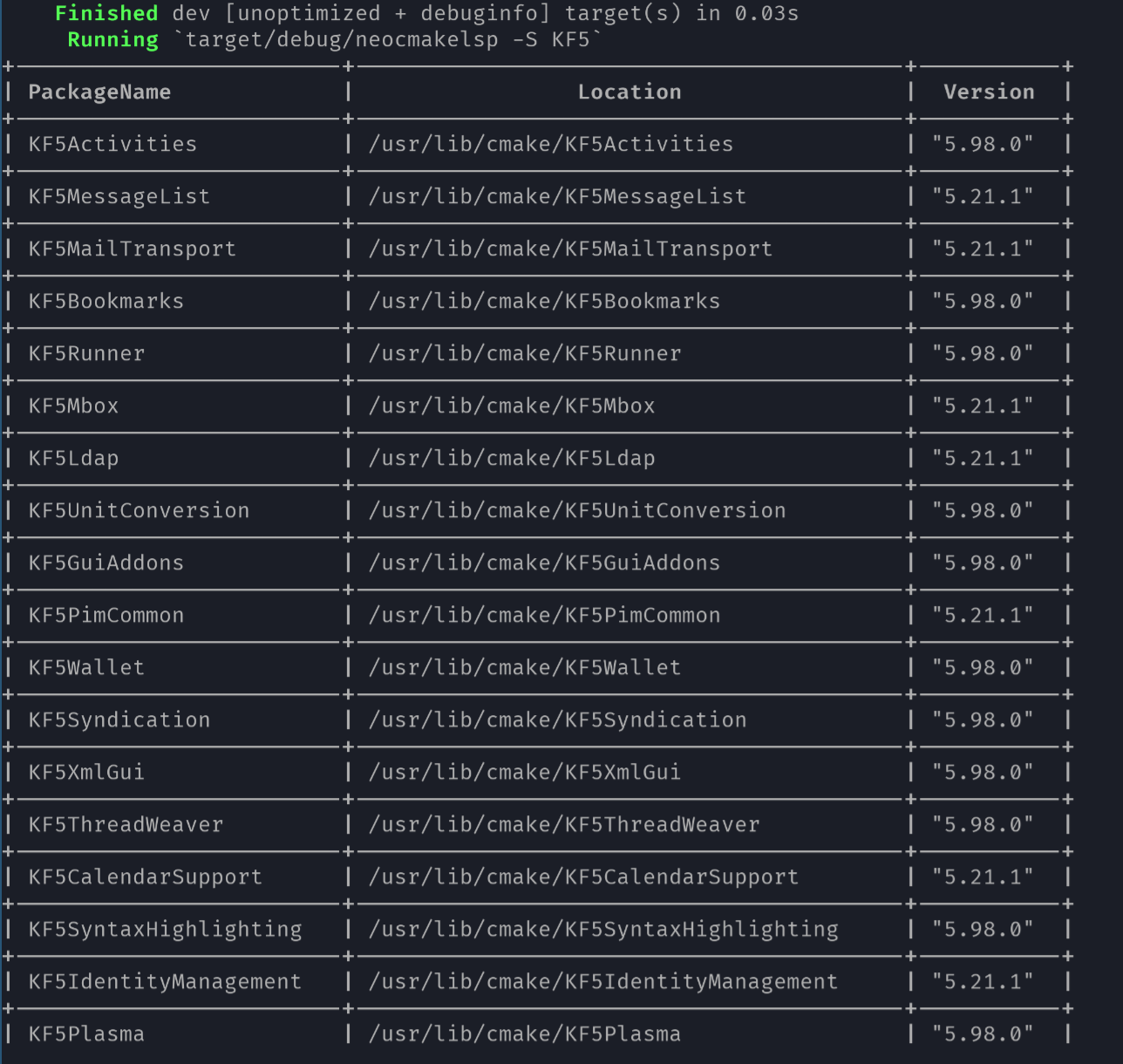Image resolution: width=1123 pixels, height=1064 pixels.
Task: Click the "PackageName" column header
Action: pyautogui.click(x=99, y=92)
